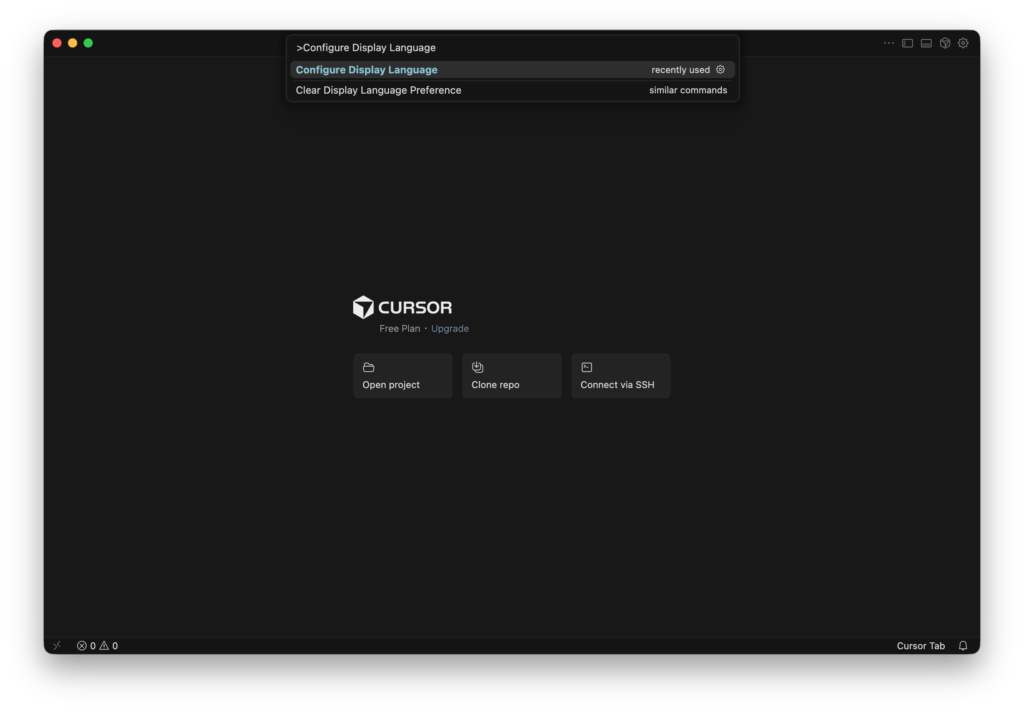Open notifications bell in status bar
Screen dimensions: 1024x712
point(963,646)
